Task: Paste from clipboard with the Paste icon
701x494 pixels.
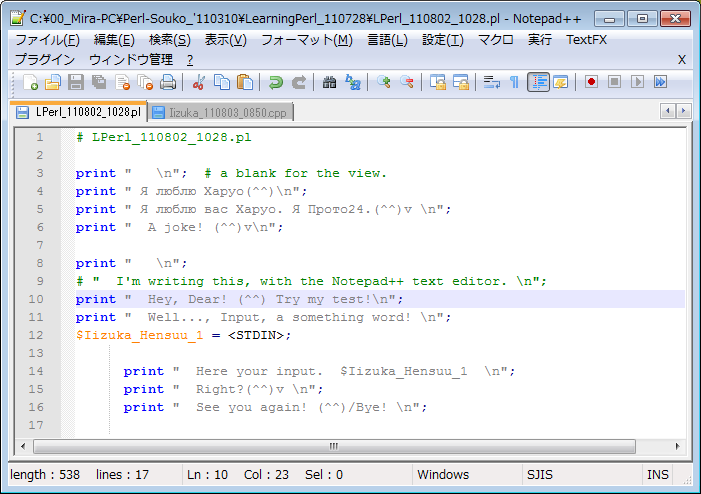Action: coord(245,82)
